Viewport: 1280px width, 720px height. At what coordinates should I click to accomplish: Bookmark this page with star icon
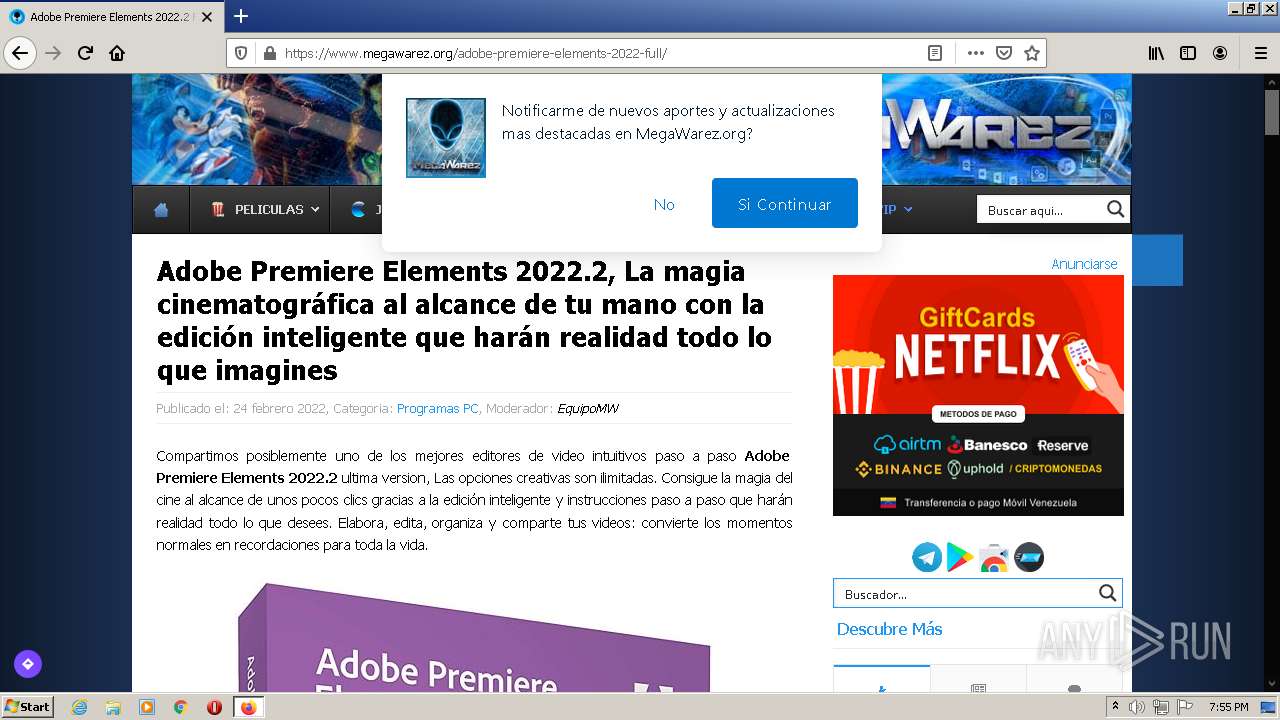click(x=1032, y=53)
